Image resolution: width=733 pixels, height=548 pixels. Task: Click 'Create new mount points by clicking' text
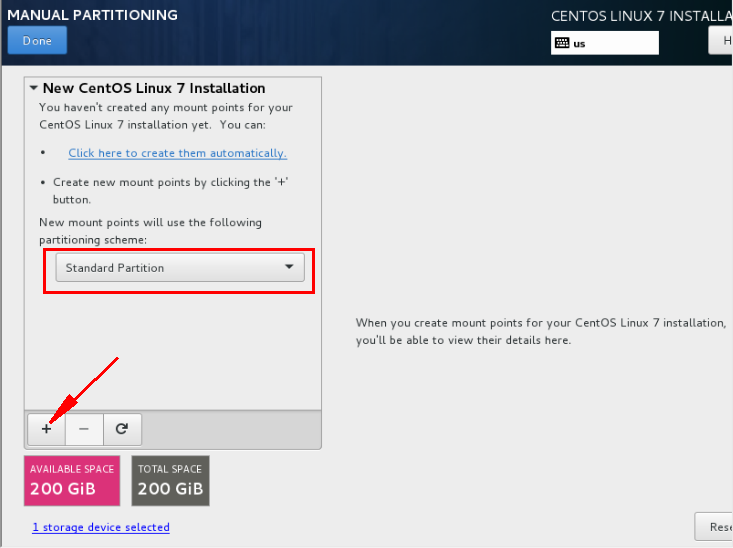pyautogui.click(x=171, y=191)
